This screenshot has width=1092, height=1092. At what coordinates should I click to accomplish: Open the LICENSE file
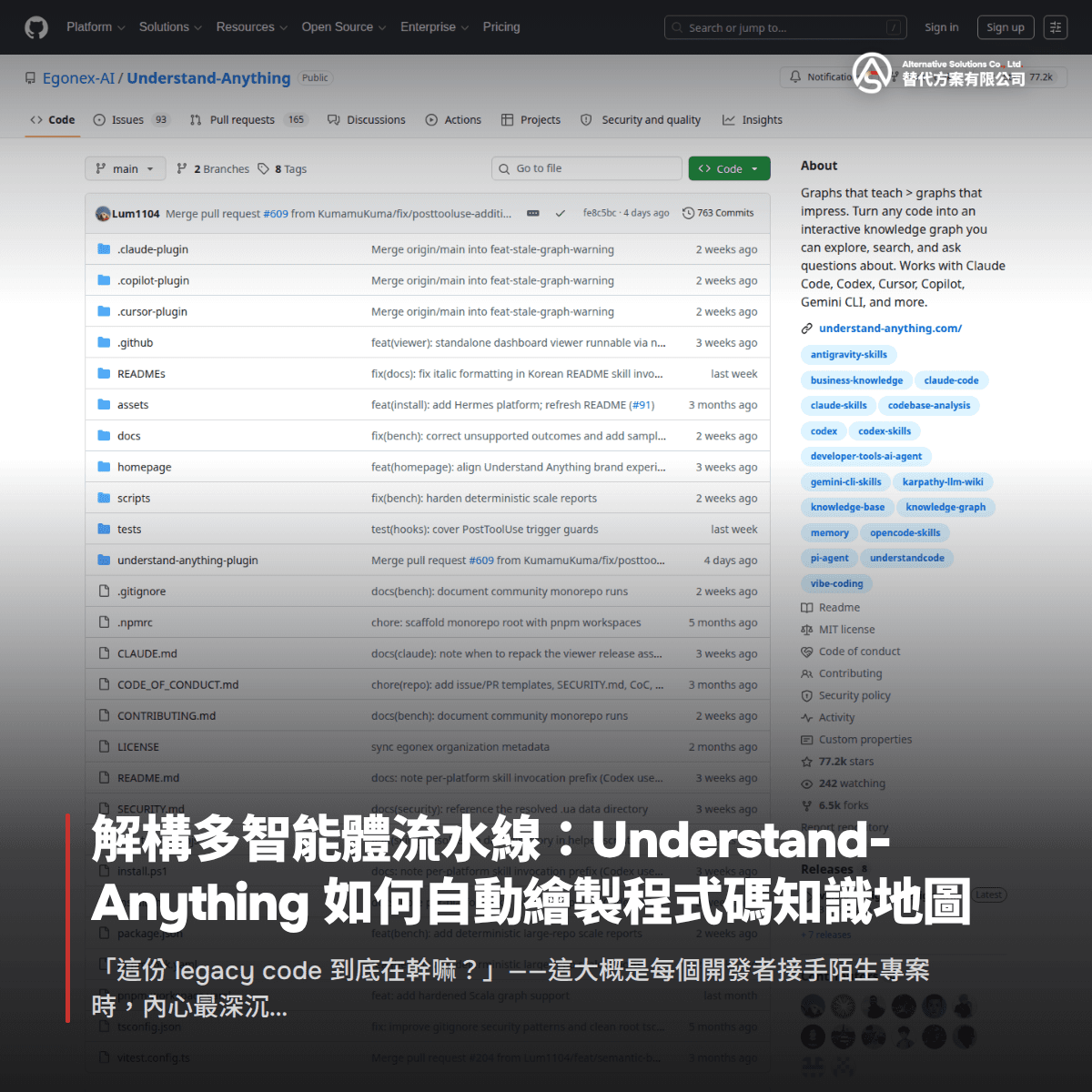click(x=137, y=747)
